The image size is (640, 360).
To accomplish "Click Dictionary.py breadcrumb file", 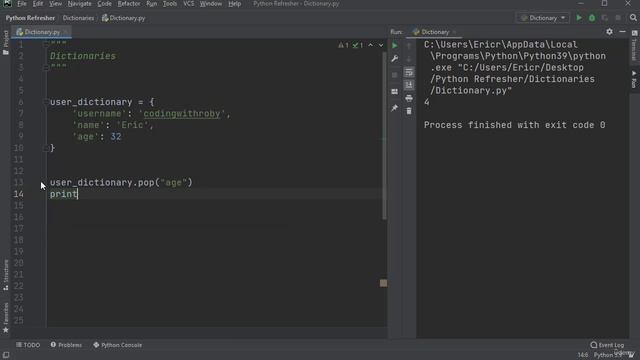I will pos(123,18).
